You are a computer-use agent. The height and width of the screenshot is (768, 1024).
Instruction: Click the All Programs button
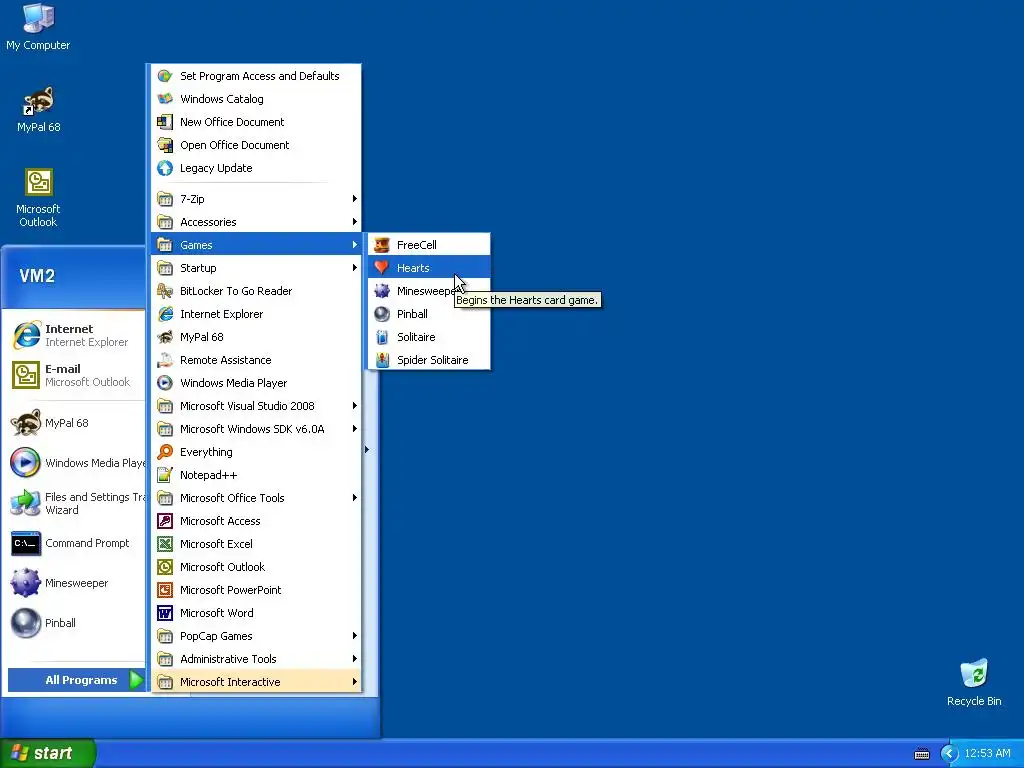[x=76, y=680]
